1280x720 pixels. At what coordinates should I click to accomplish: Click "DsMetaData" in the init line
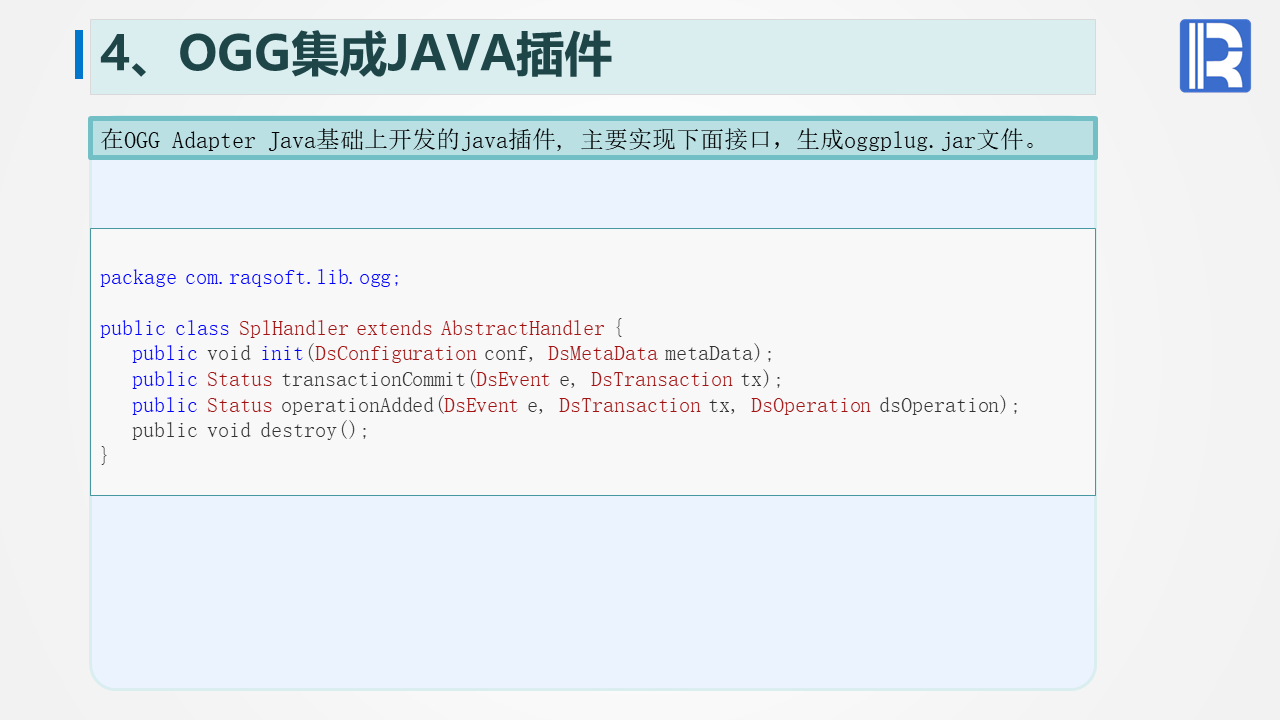(603, 353)
